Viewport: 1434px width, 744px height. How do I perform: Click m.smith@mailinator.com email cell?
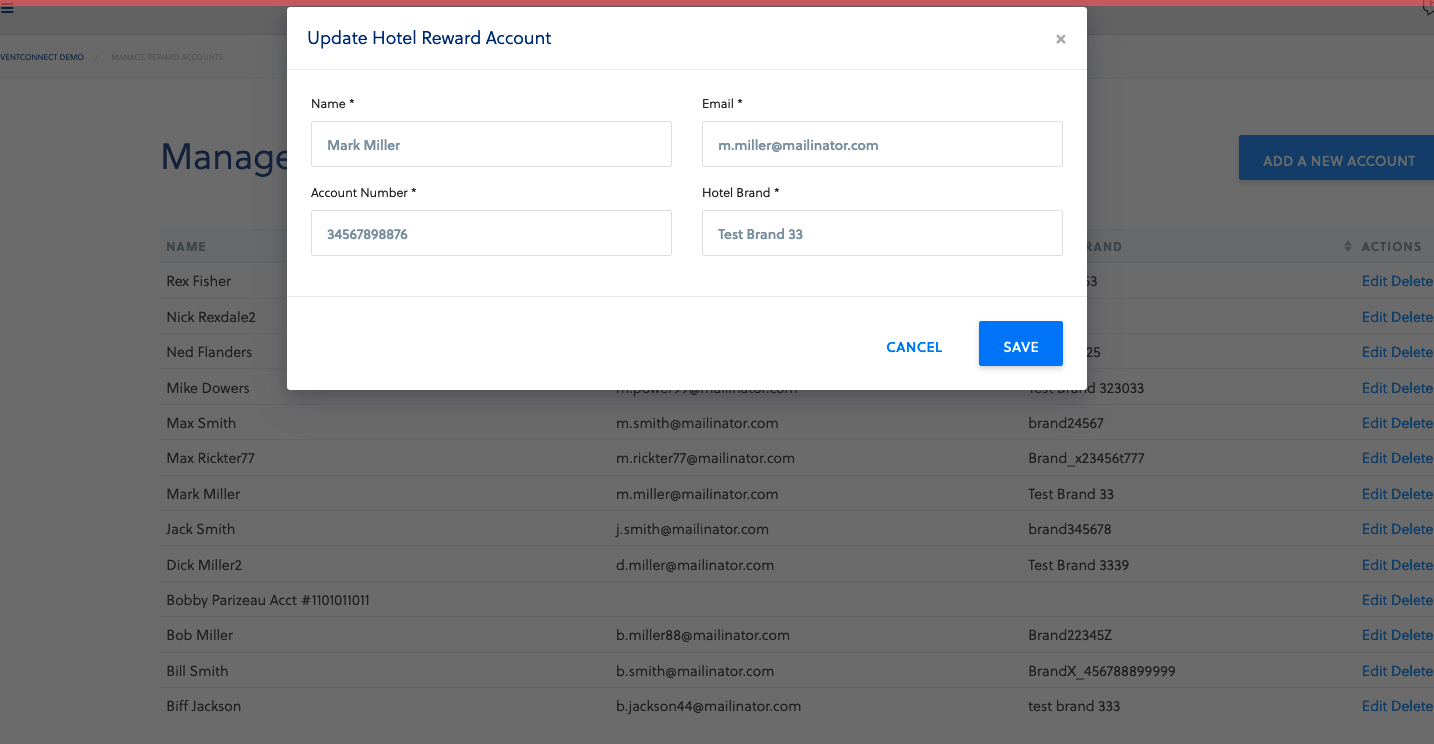point(697,423)
